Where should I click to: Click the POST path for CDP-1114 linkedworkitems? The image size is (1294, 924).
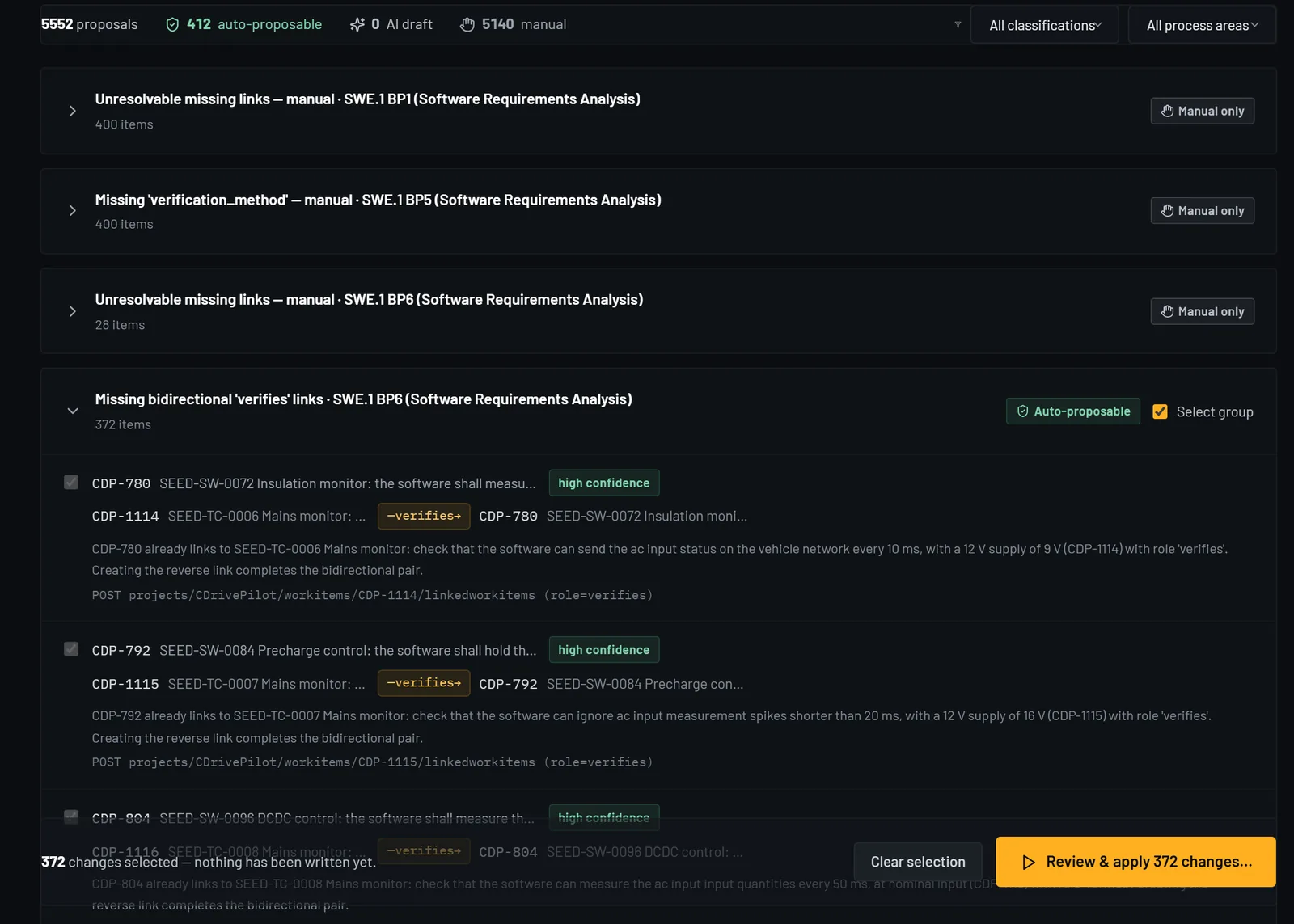pos(372,595)
